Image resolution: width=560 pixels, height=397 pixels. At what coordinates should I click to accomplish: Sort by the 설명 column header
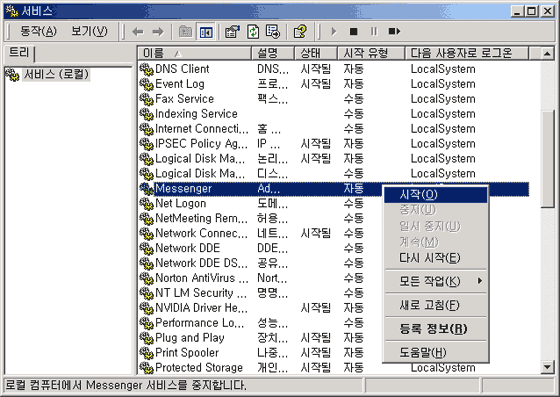click(x=273, y=53)
